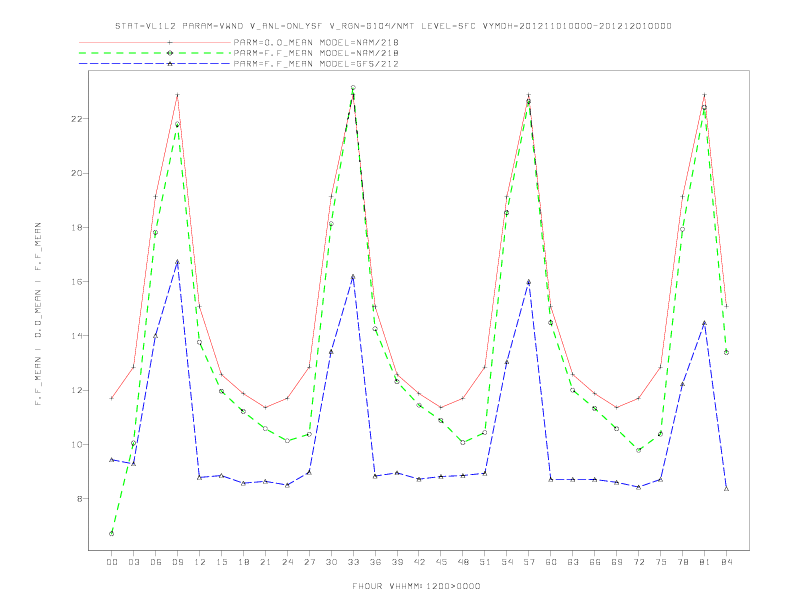792x612 pixels.
Task: Click x-axis tick label 81
Action: 704,562
